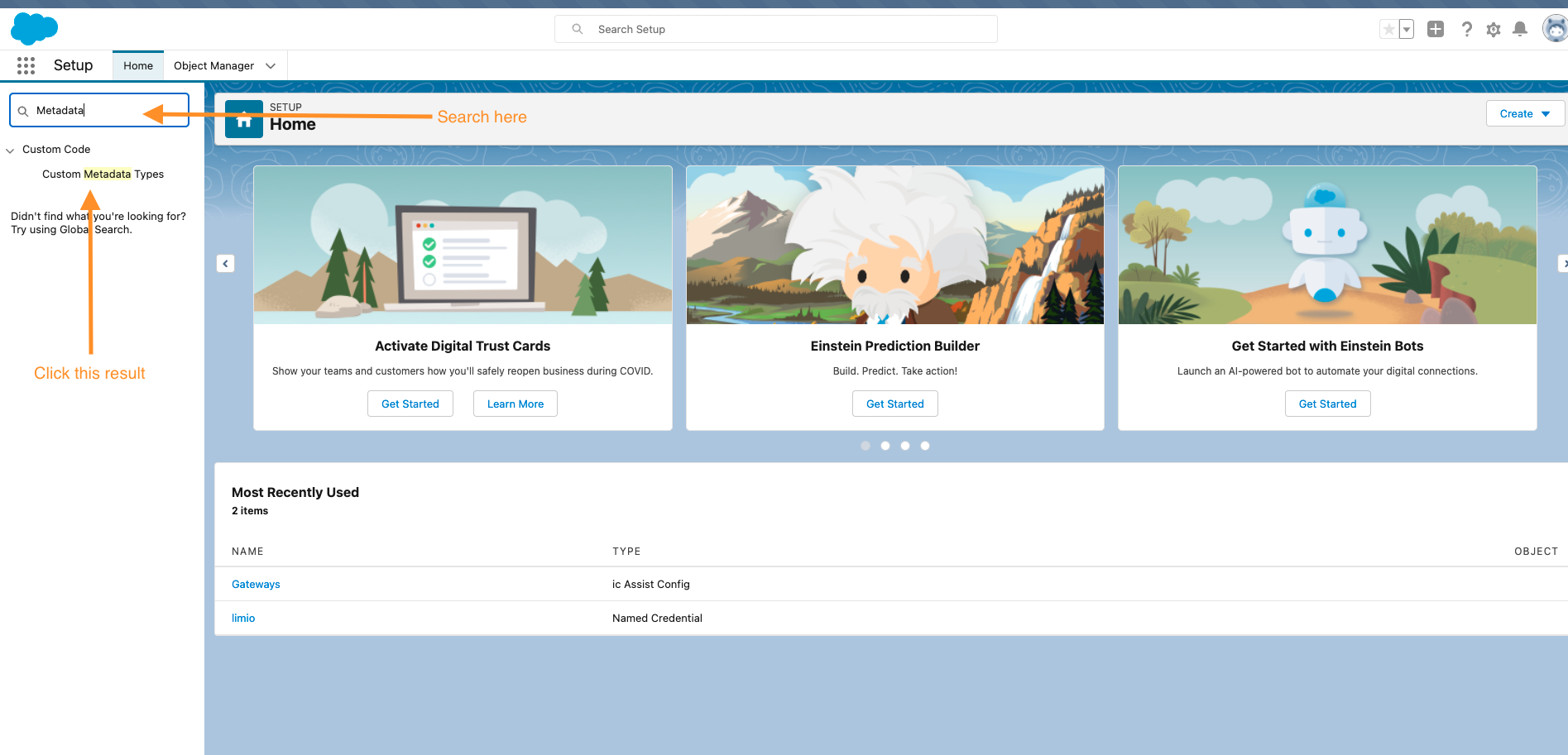Click the NAME column header
The image size is (1568, 755).
click(x=247, y=551)
